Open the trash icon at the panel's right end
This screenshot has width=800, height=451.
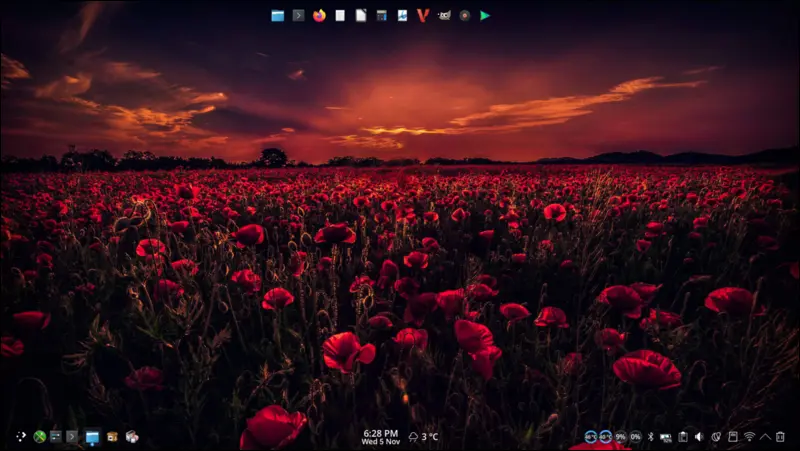[x=780, y=437]
